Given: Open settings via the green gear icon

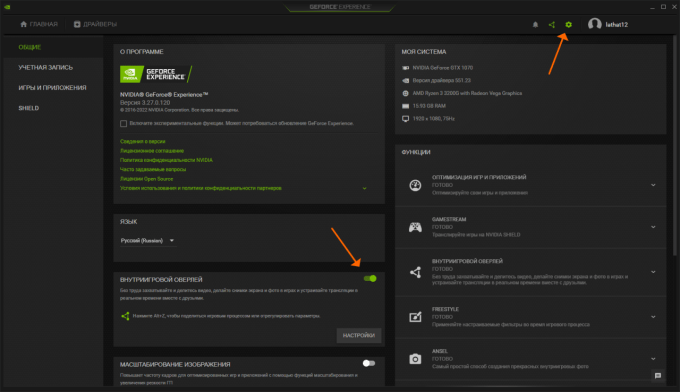Looking at the screenshot, I should (569, 25).
